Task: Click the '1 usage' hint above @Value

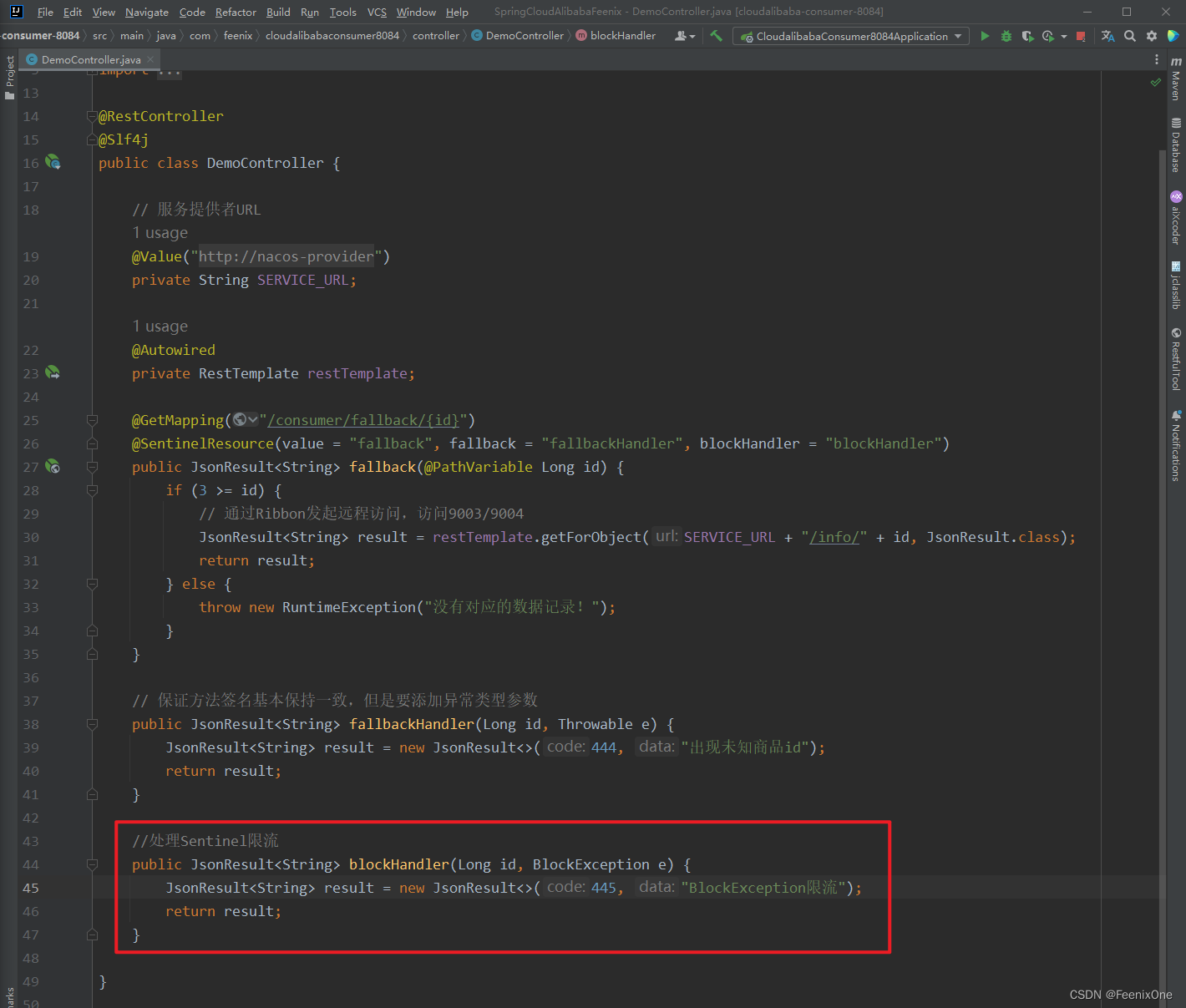Action: click(160, 232)
